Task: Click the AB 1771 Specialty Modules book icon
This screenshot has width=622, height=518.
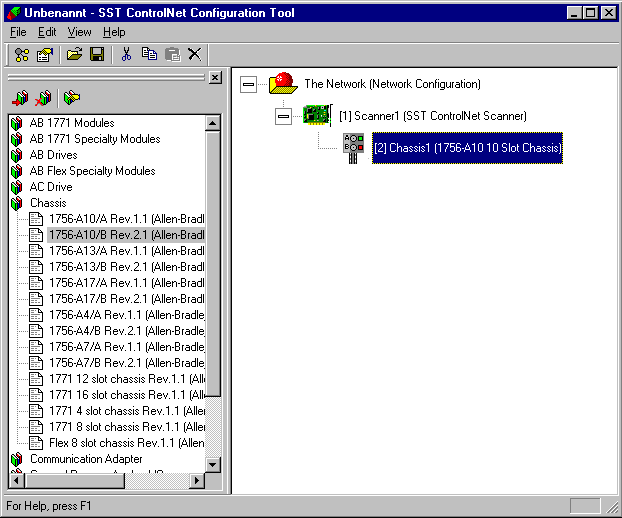Action: tap(17, 139)
